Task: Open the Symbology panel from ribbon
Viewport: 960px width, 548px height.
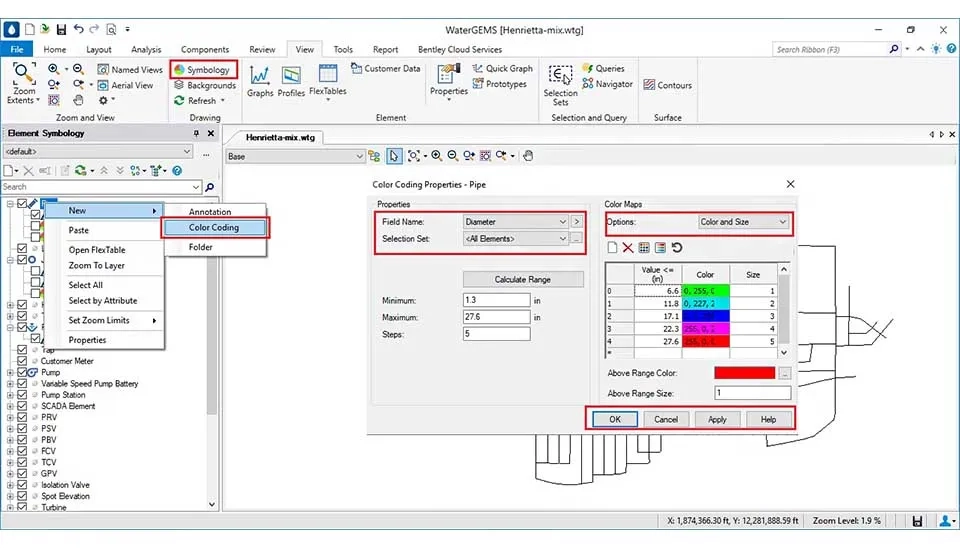Action: 202,70
